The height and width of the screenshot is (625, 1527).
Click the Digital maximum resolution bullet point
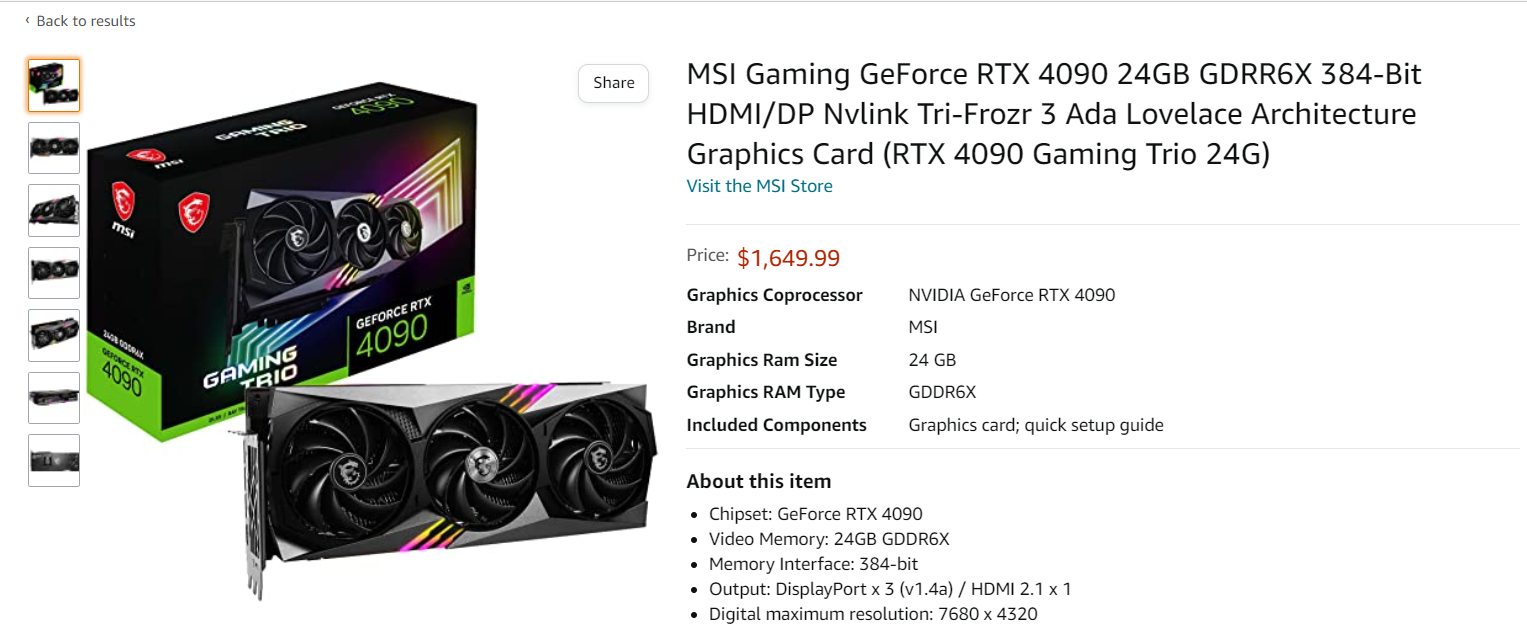873,614
